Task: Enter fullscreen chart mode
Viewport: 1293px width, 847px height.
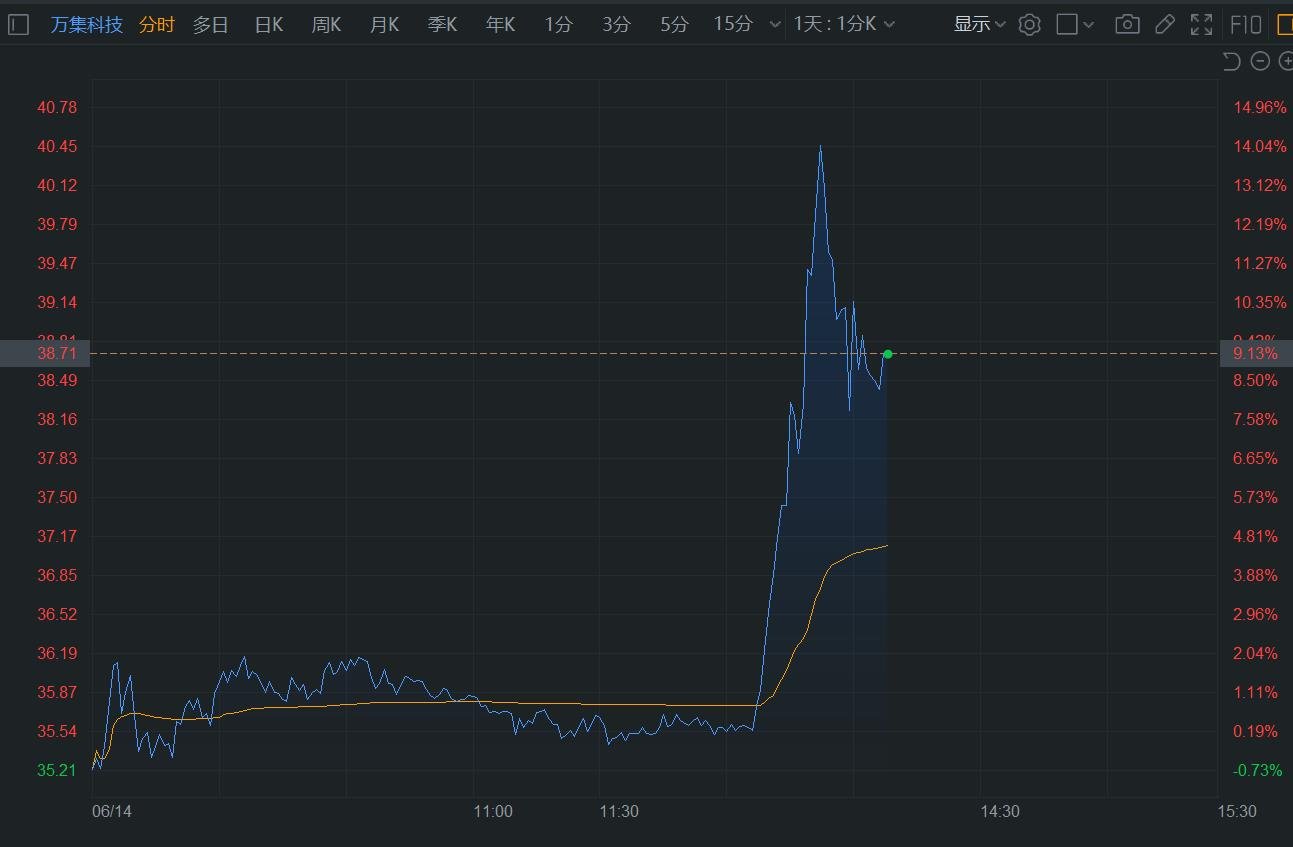Action: [x=1201, y=25]
